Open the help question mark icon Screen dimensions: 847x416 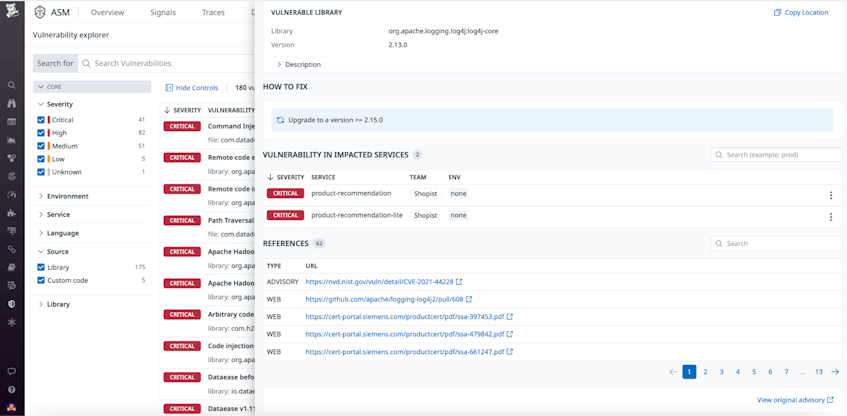[12, 390]
